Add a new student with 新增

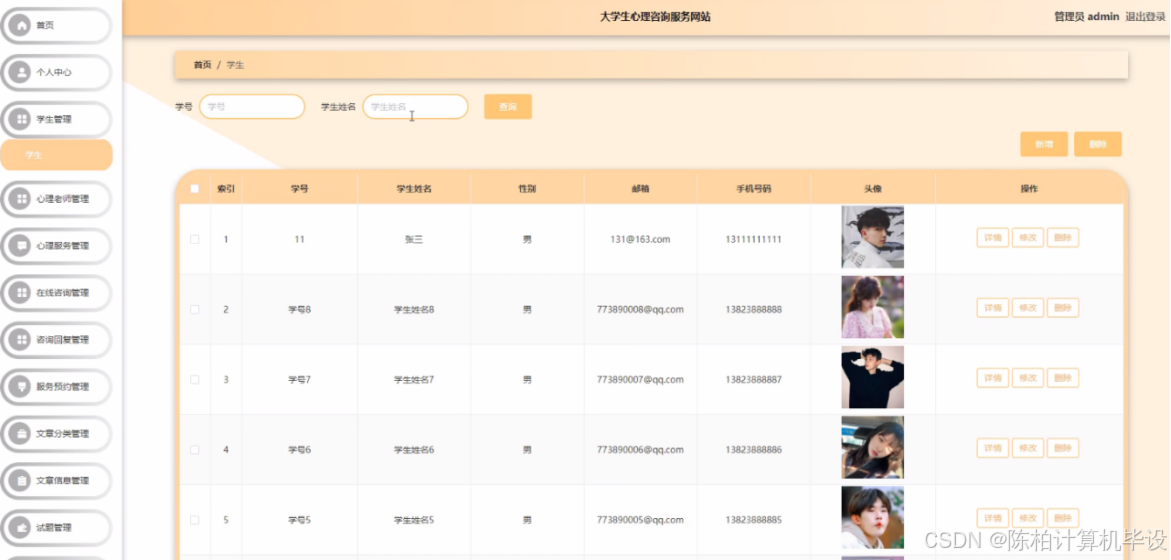pyautogui.click(x=1044, y=144)
